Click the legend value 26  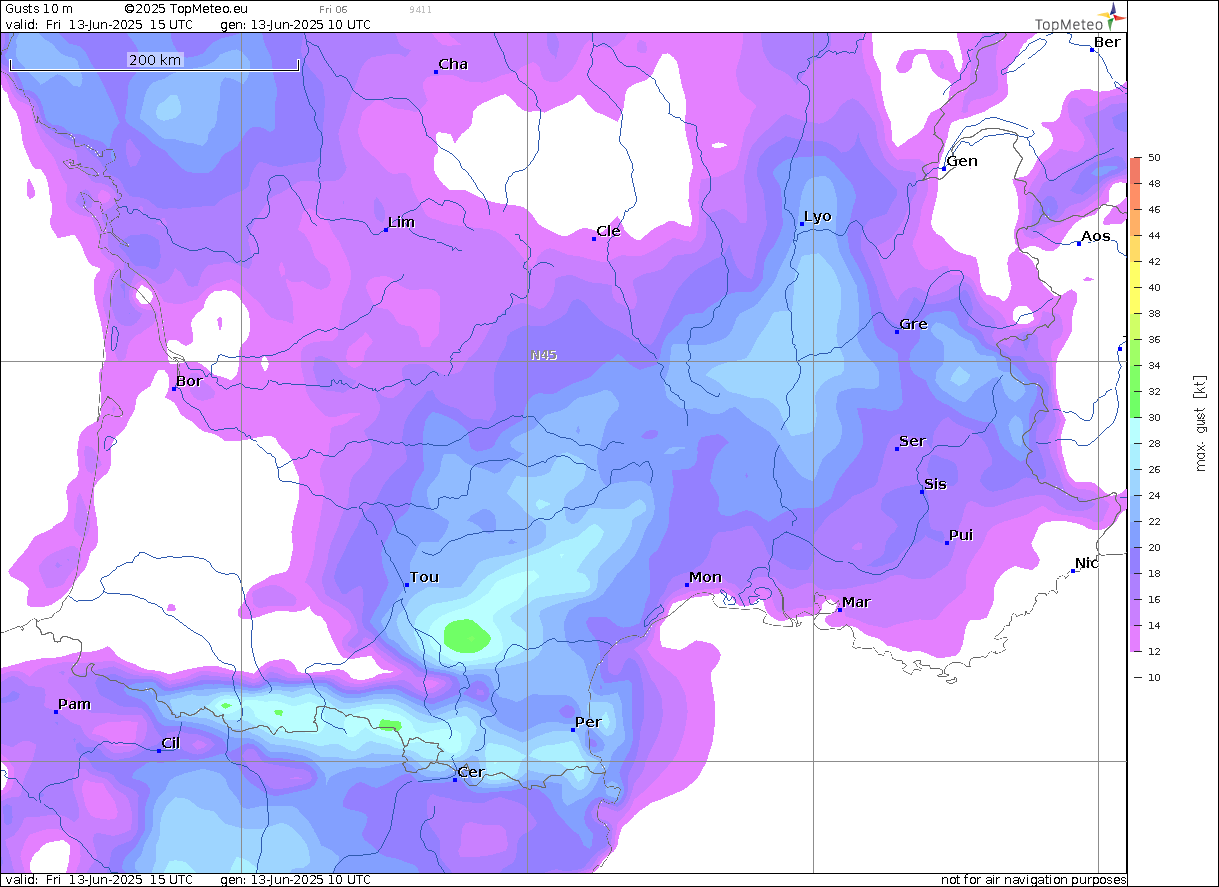[1154, 470]
